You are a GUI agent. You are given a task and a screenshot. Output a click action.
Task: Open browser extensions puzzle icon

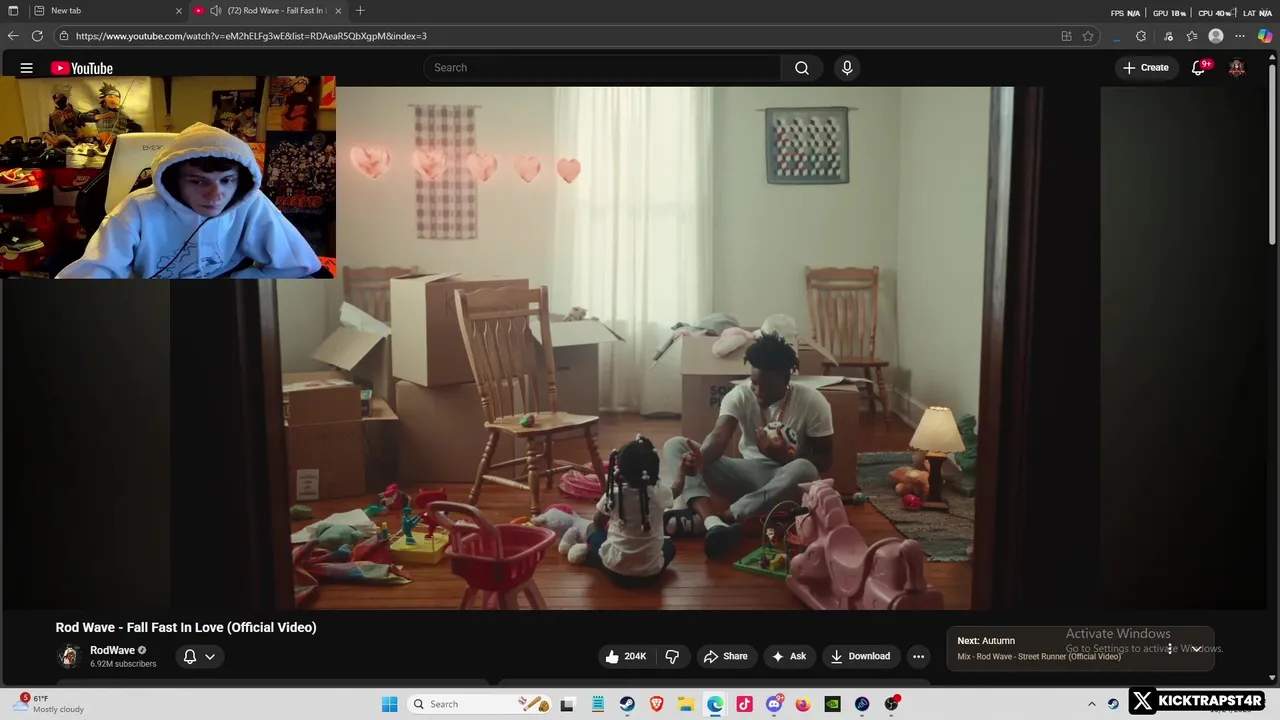pos(1141,36)
